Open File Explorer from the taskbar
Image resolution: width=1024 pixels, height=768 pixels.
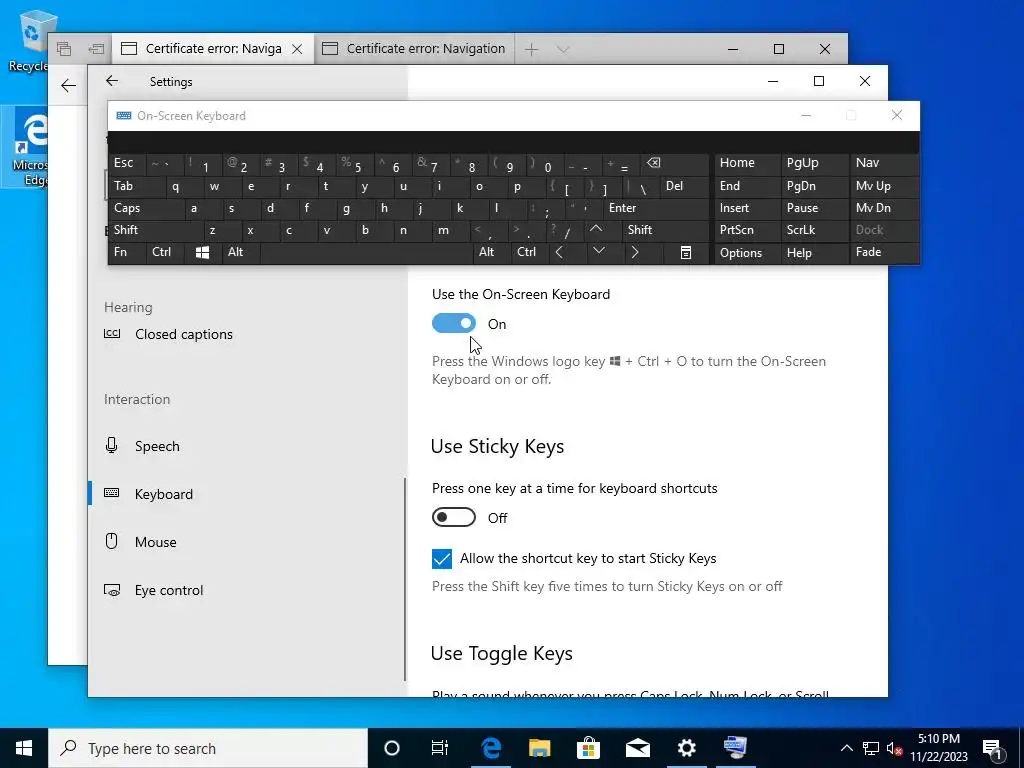539,748
